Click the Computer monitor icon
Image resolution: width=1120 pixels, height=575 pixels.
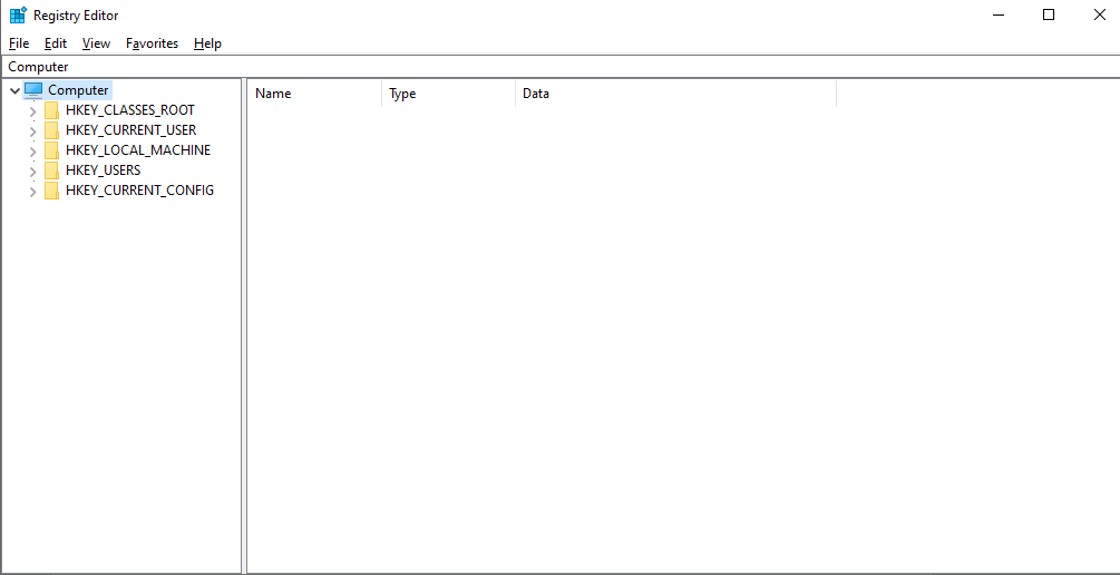[x=34, y=90]
